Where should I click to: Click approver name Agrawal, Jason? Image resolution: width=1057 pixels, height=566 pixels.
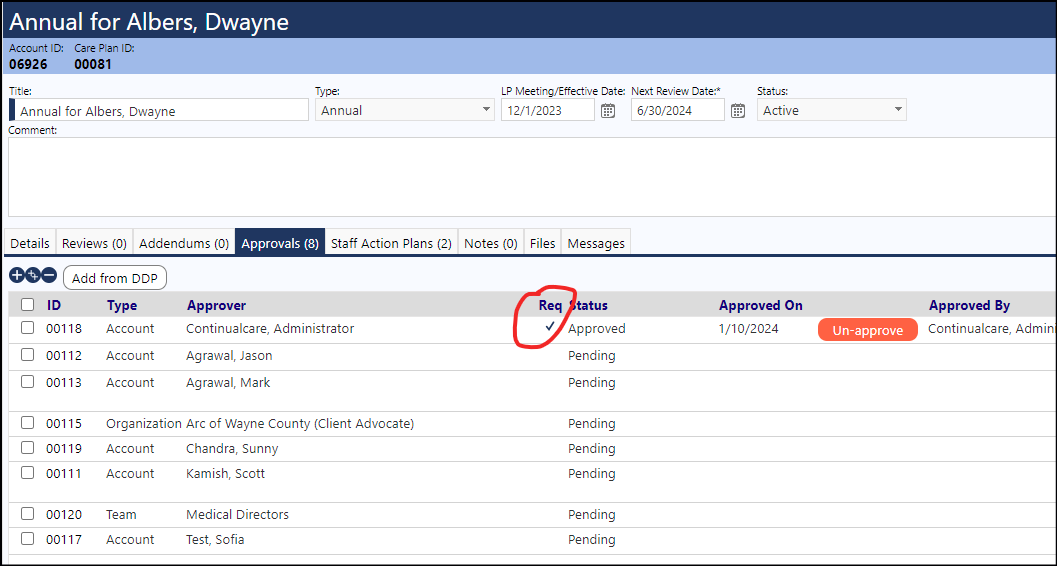(x=229, y=355)
